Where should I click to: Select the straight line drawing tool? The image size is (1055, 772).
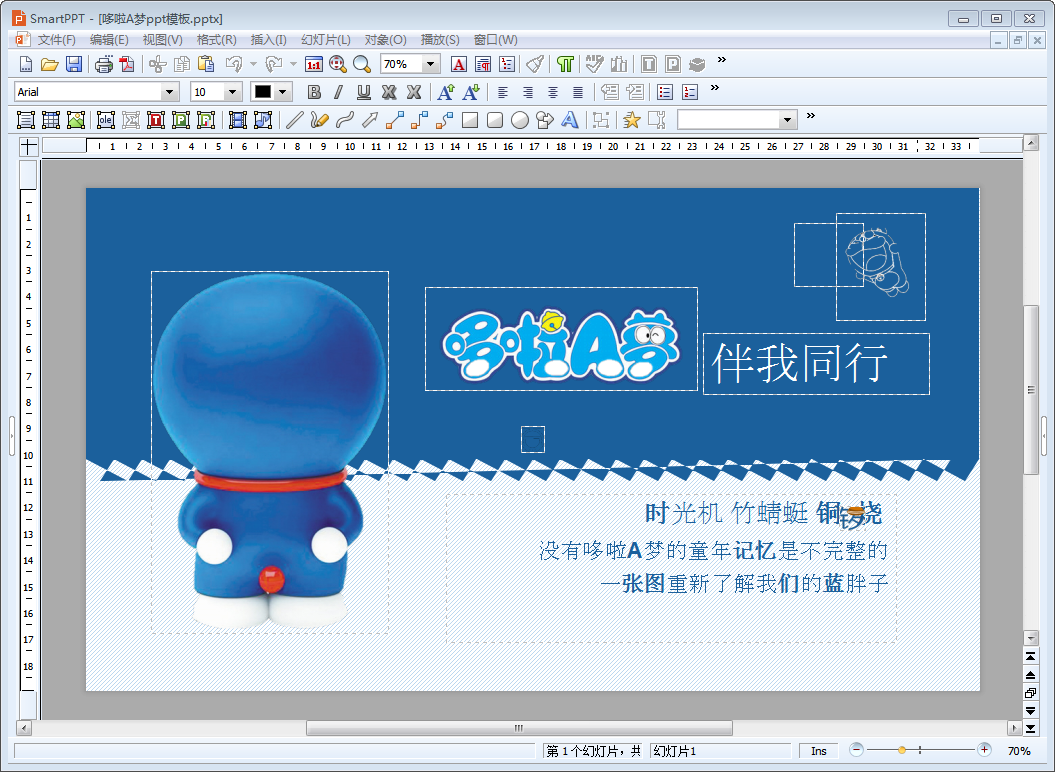click(x=294, y=120)
